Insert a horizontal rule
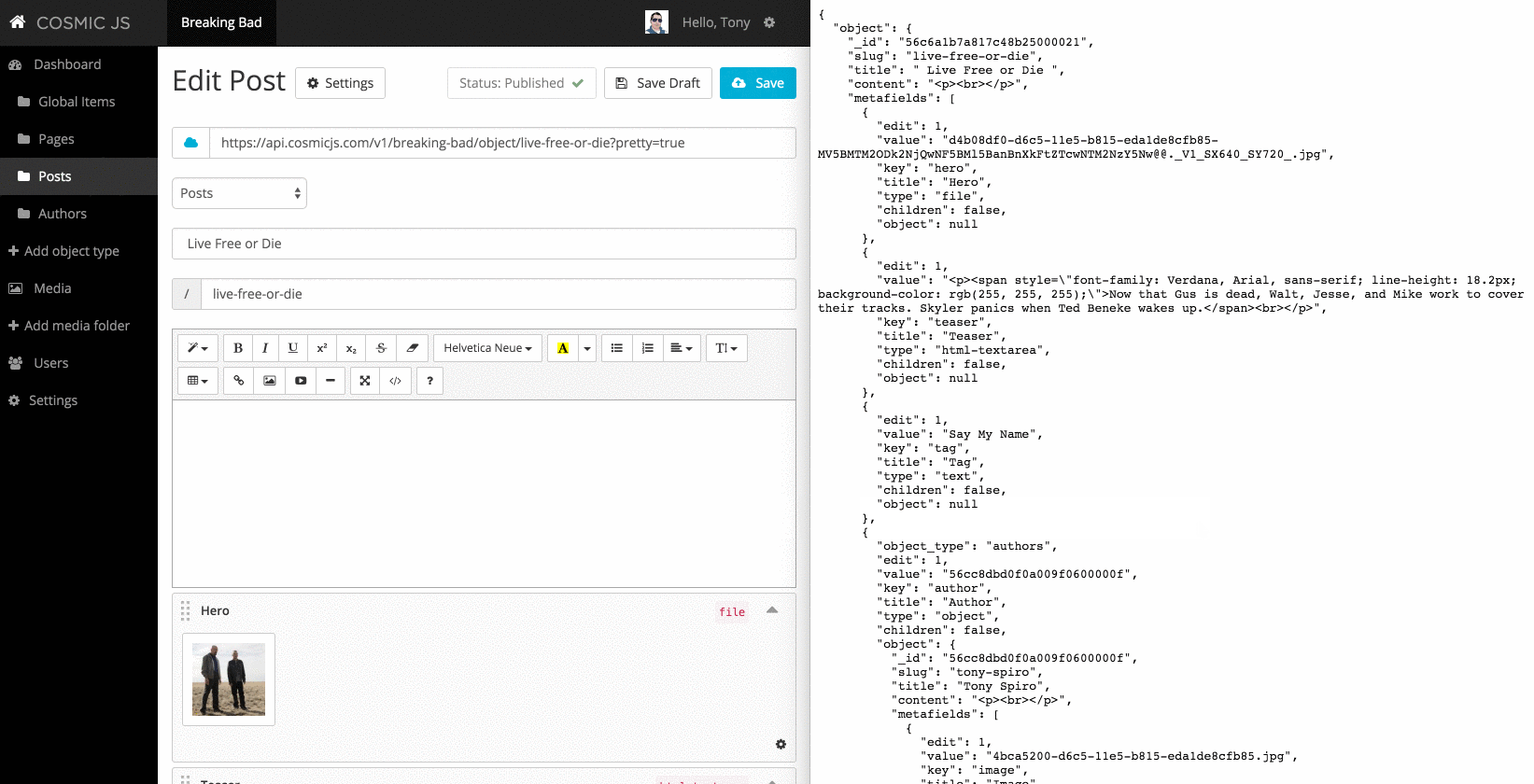Image resolution: width=1534 pixels, height=784 pixels. [331, 381]
